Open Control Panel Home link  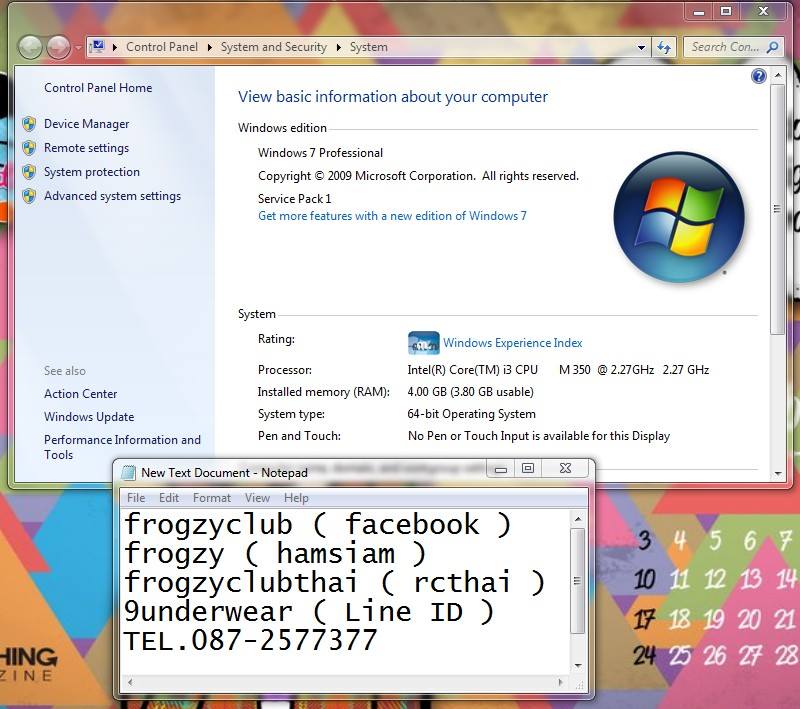[98, 88]
